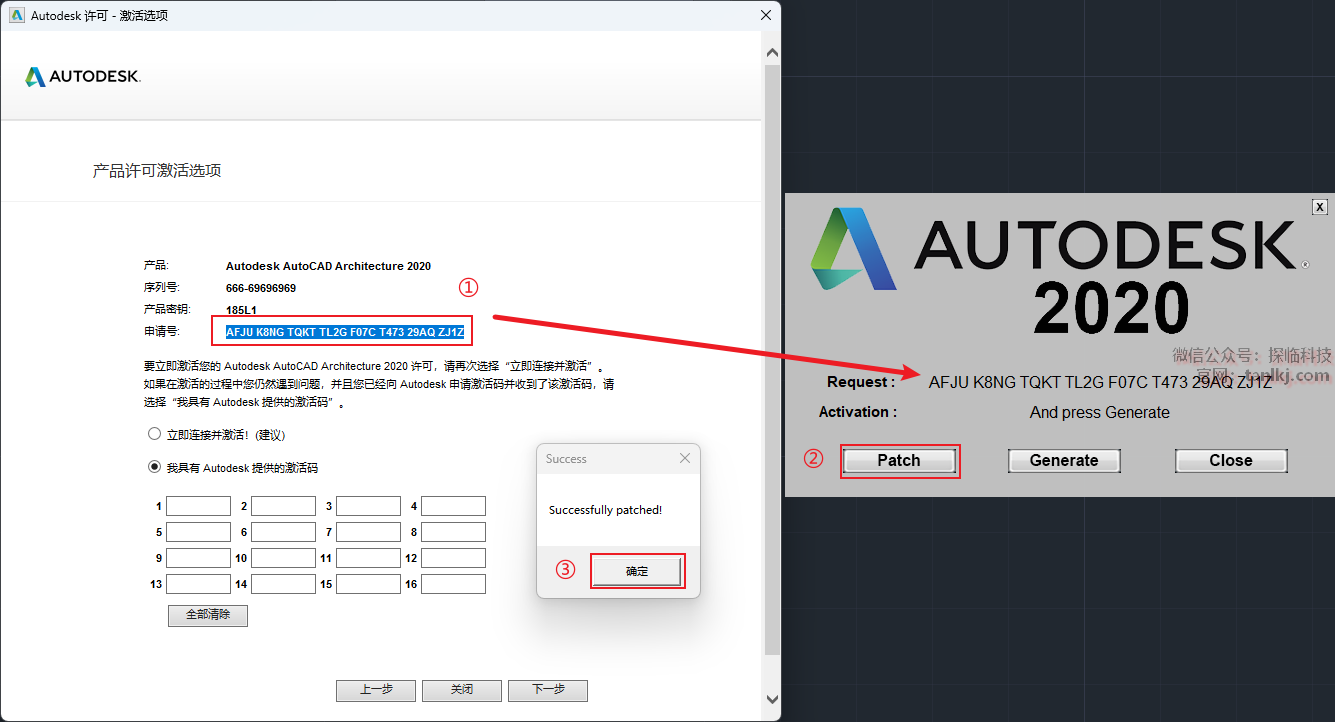Click activation code field 12
This screenshot has width=1335, height=722.
pyautogui.click(x=453, y=558)
